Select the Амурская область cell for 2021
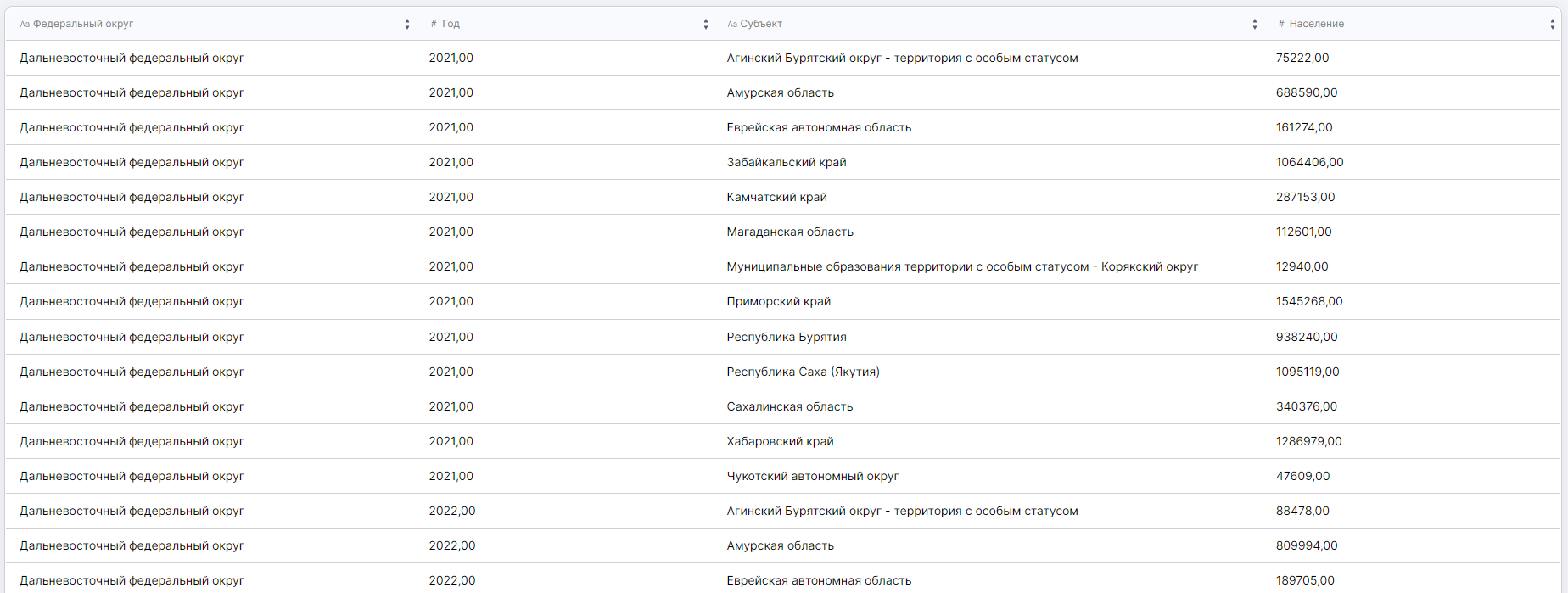Screen dimensions: 1568x593 pos(780,92)
